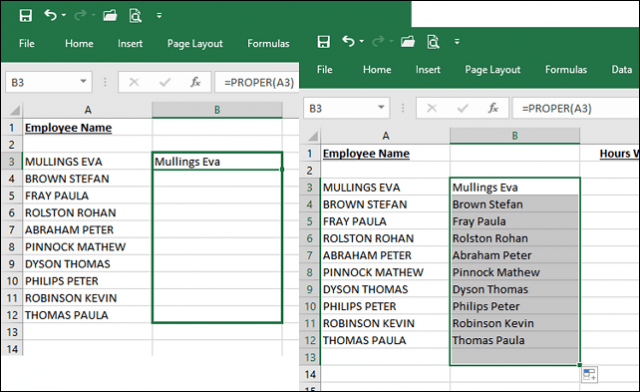
Task: Click formula bar text in left window
Action: point(259,82)
